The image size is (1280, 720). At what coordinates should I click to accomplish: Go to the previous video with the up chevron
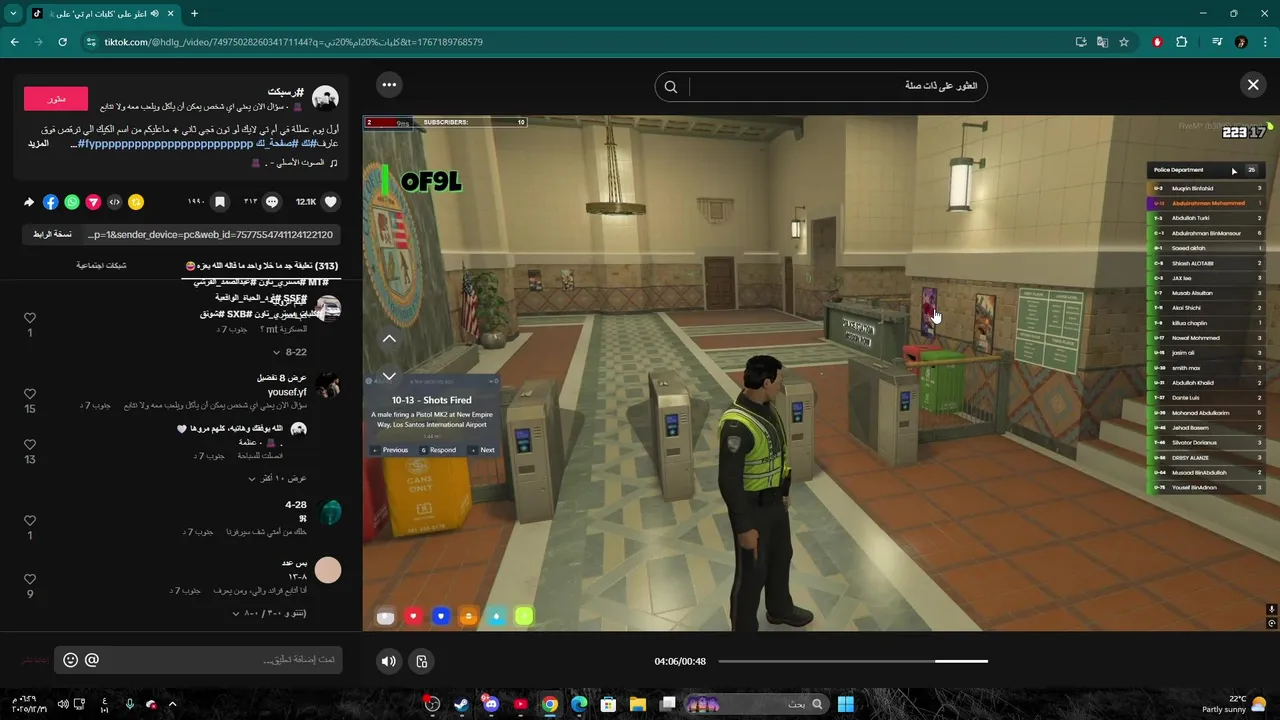[x=390, y=338]
